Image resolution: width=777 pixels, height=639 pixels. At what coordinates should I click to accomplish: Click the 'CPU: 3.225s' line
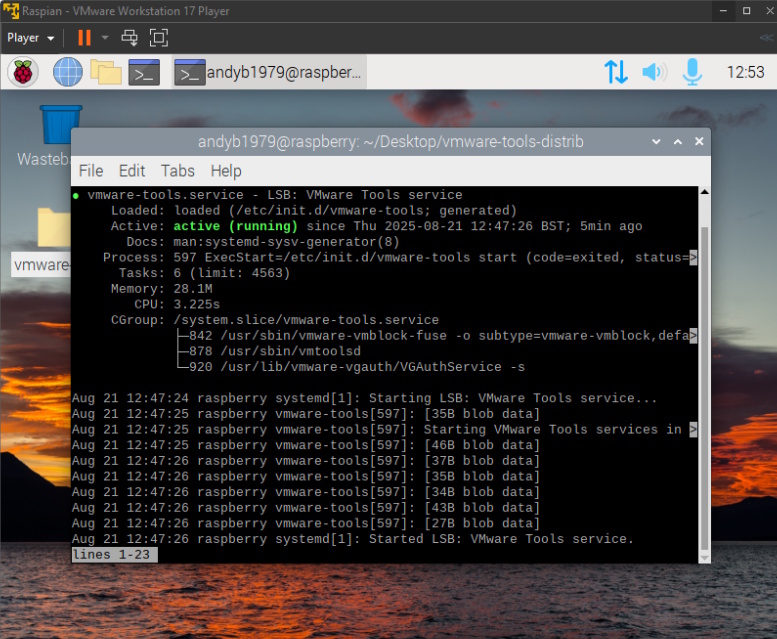pos(177,304)
